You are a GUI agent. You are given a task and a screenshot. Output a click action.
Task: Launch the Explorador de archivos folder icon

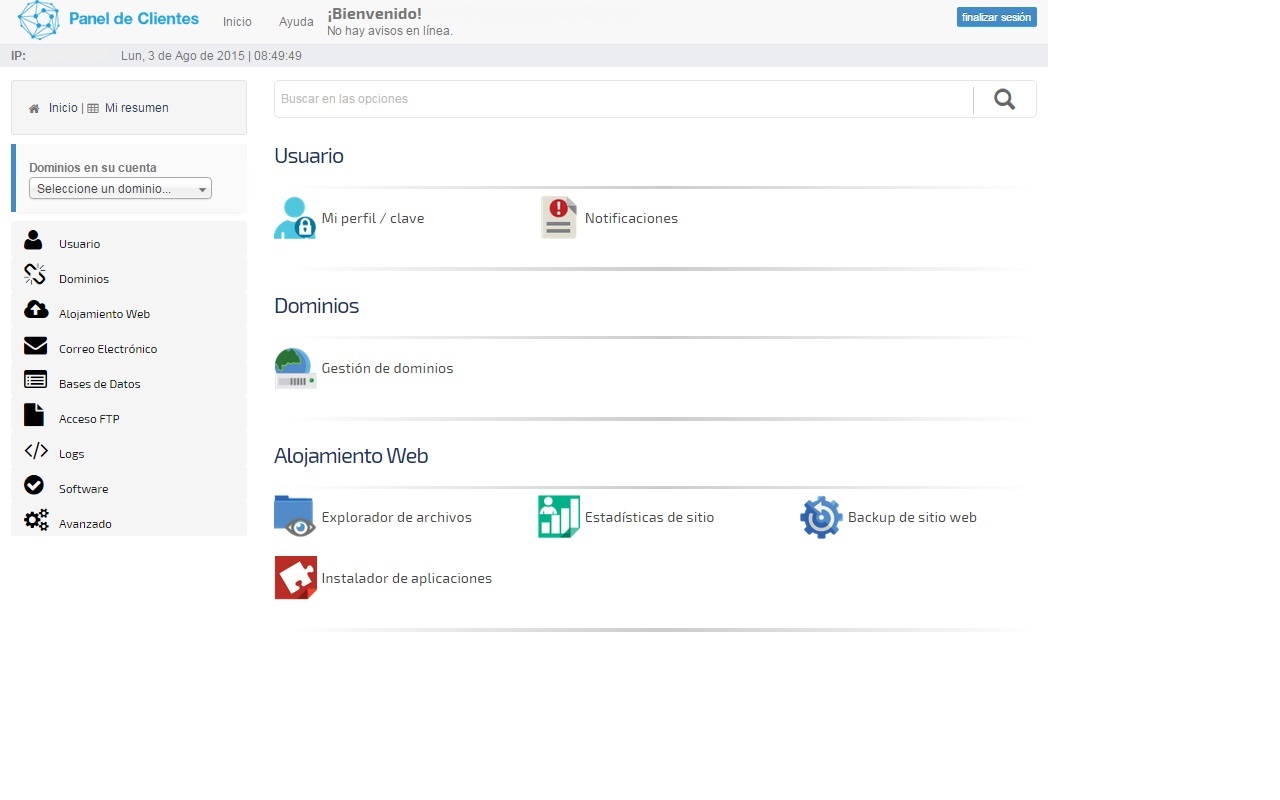click(x=295, y=517)
